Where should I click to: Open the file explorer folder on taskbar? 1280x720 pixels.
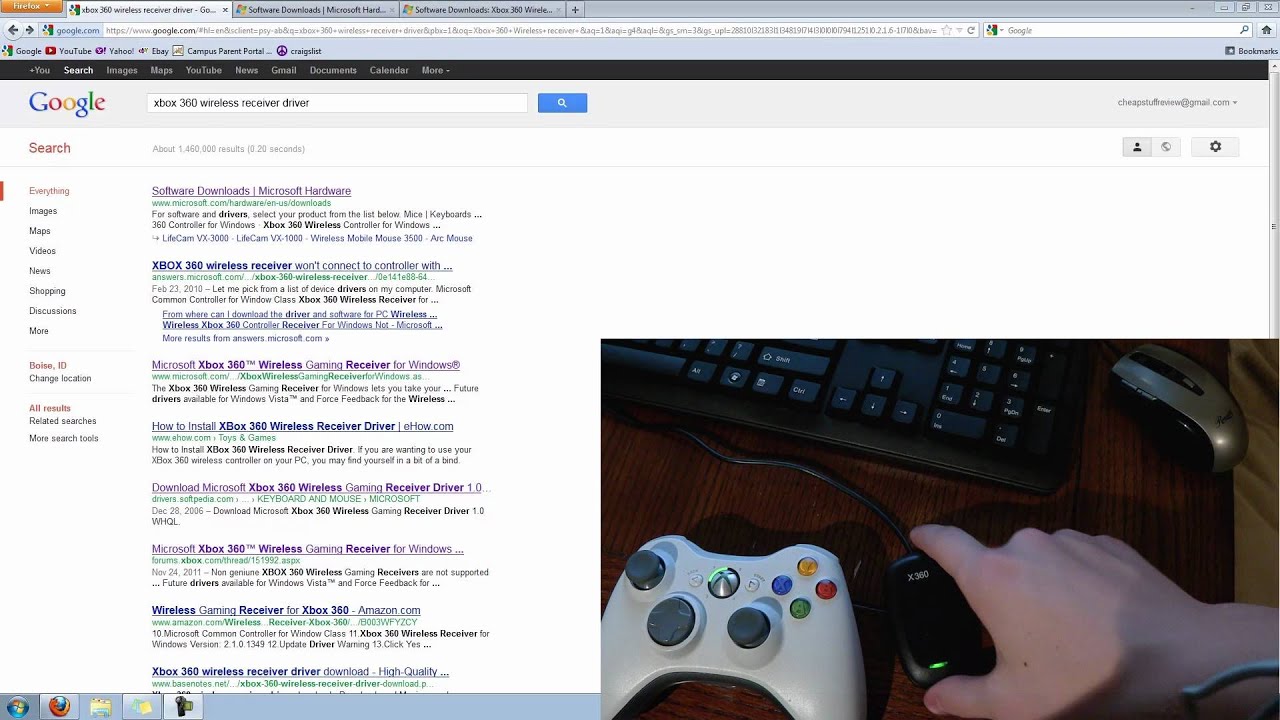coord(100,707)
